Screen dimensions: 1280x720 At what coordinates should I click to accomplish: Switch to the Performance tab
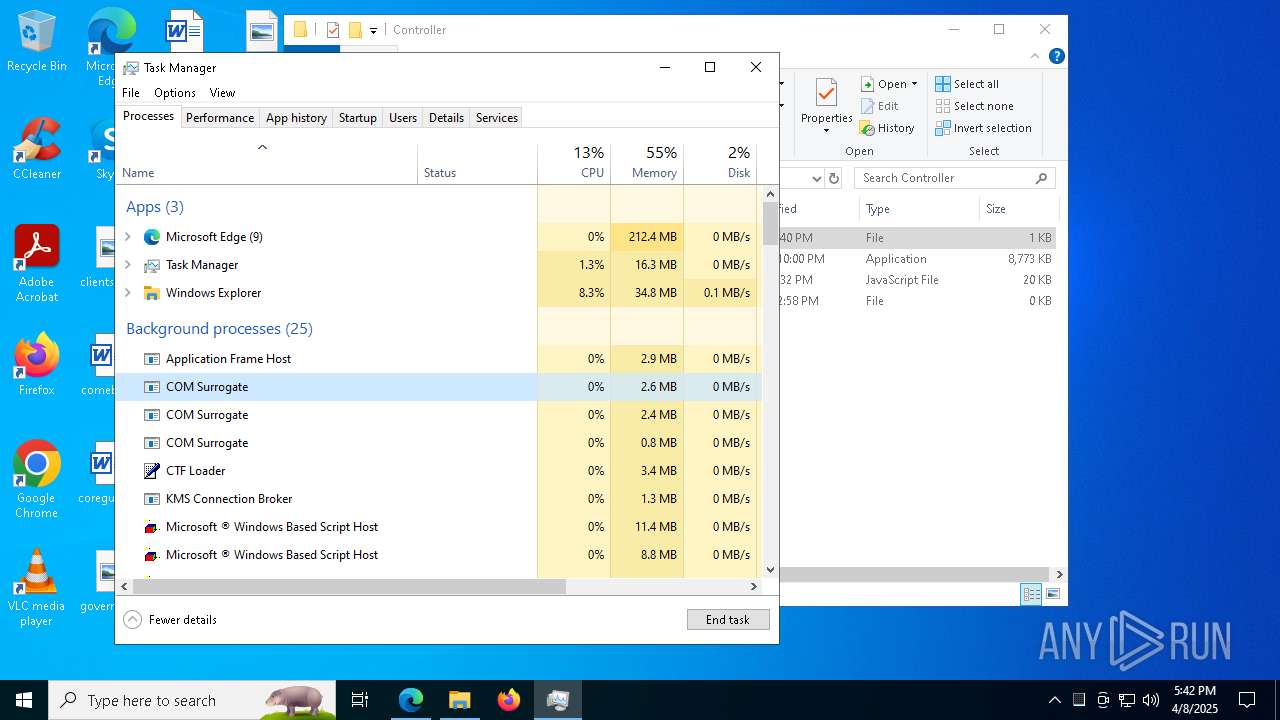(220, 117)
